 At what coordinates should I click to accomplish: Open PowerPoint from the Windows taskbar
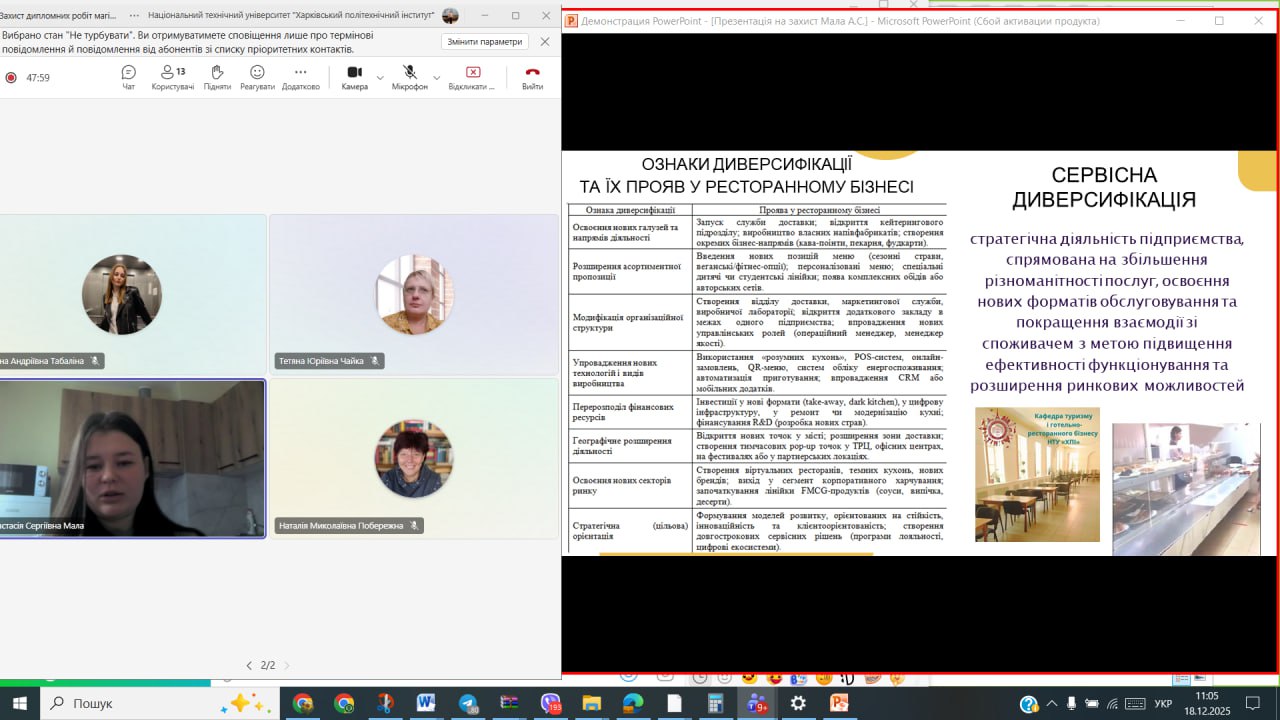[838, 703]
